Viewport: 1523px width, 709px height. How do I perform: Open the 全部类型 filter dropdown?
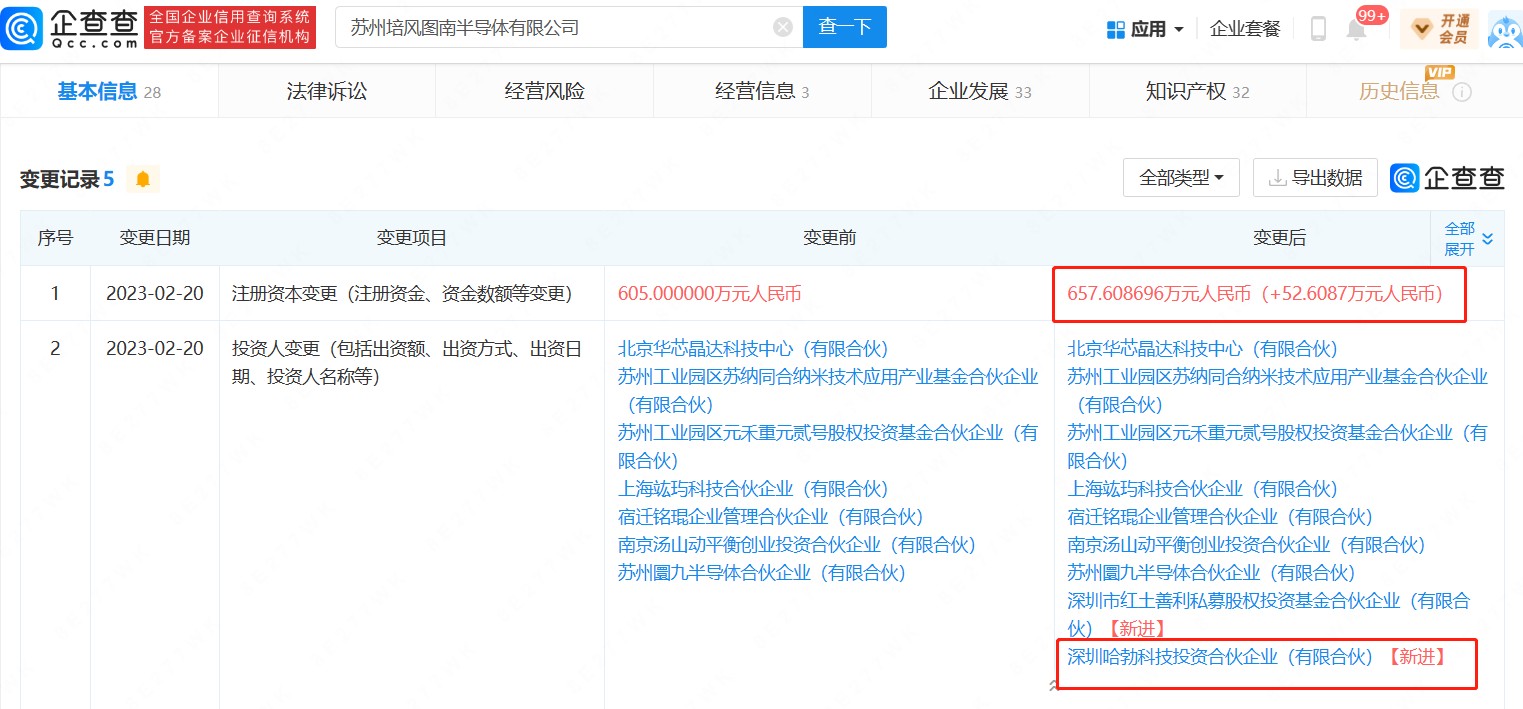pos(1181,177)
